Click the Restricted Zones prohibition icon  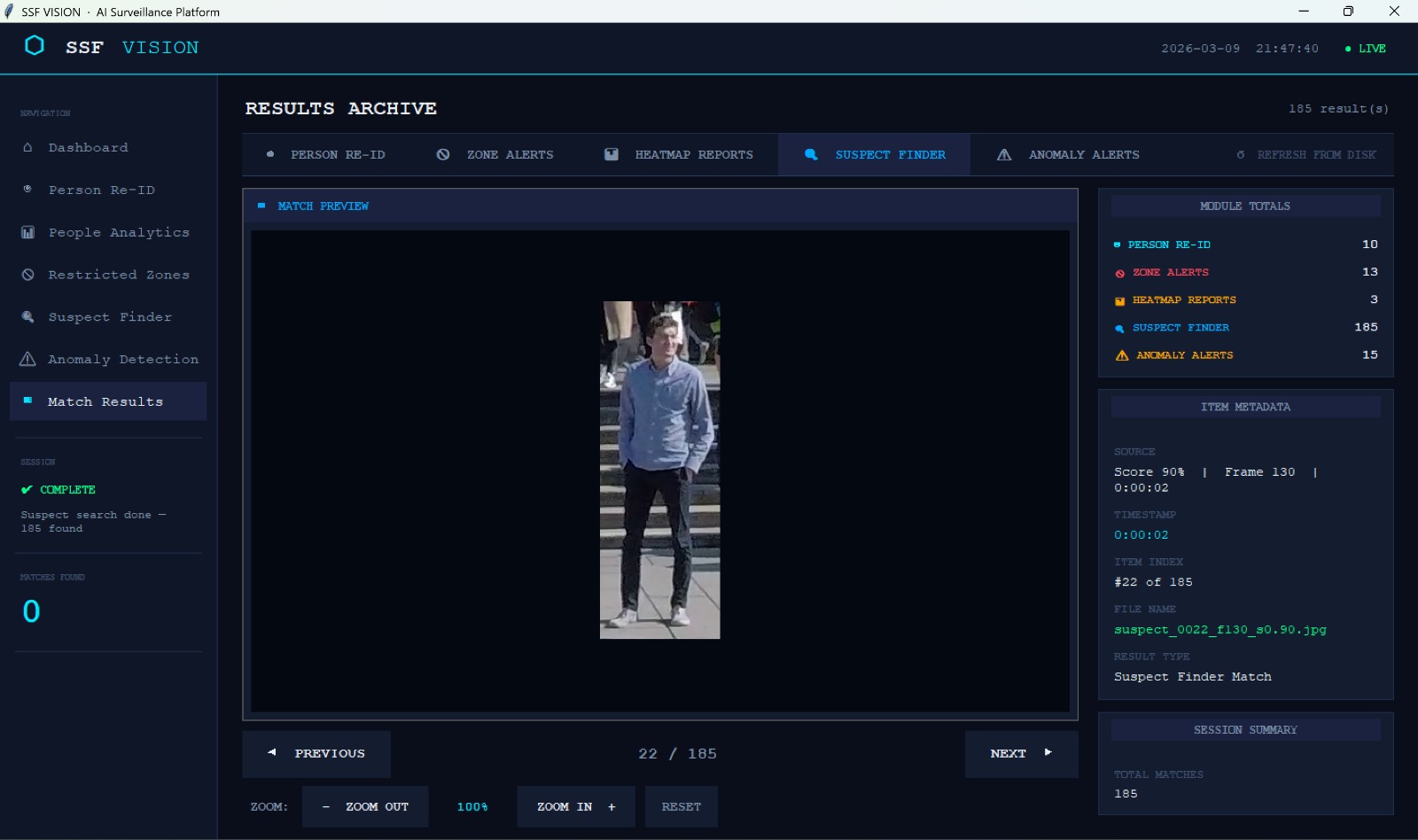[27, 276]
